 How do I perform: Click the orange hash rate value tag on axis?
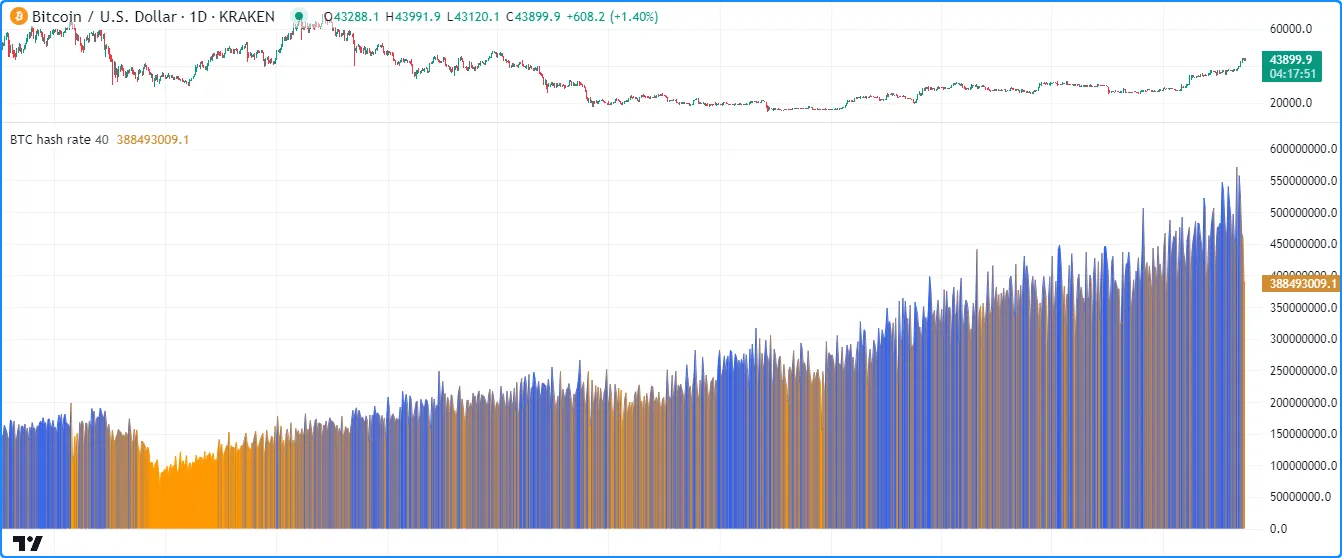pos(1301,284)
